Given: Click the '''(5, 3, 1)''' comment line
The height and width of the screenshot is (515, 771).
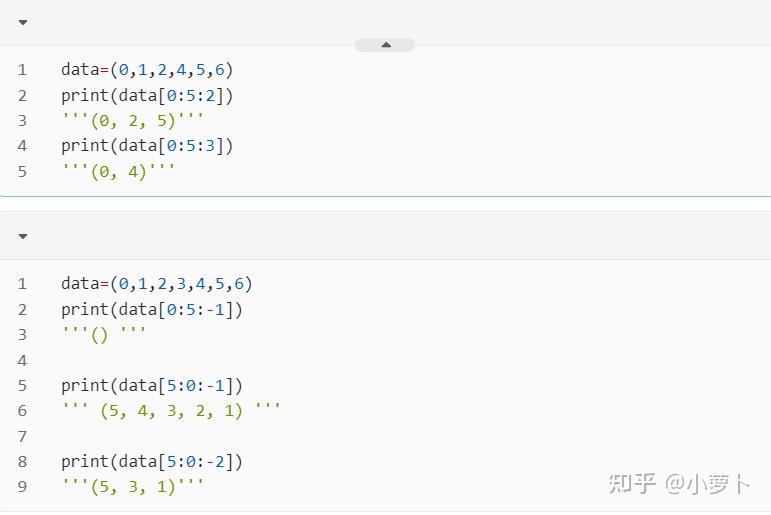Looking at the screenshot, I should (132, 486).
